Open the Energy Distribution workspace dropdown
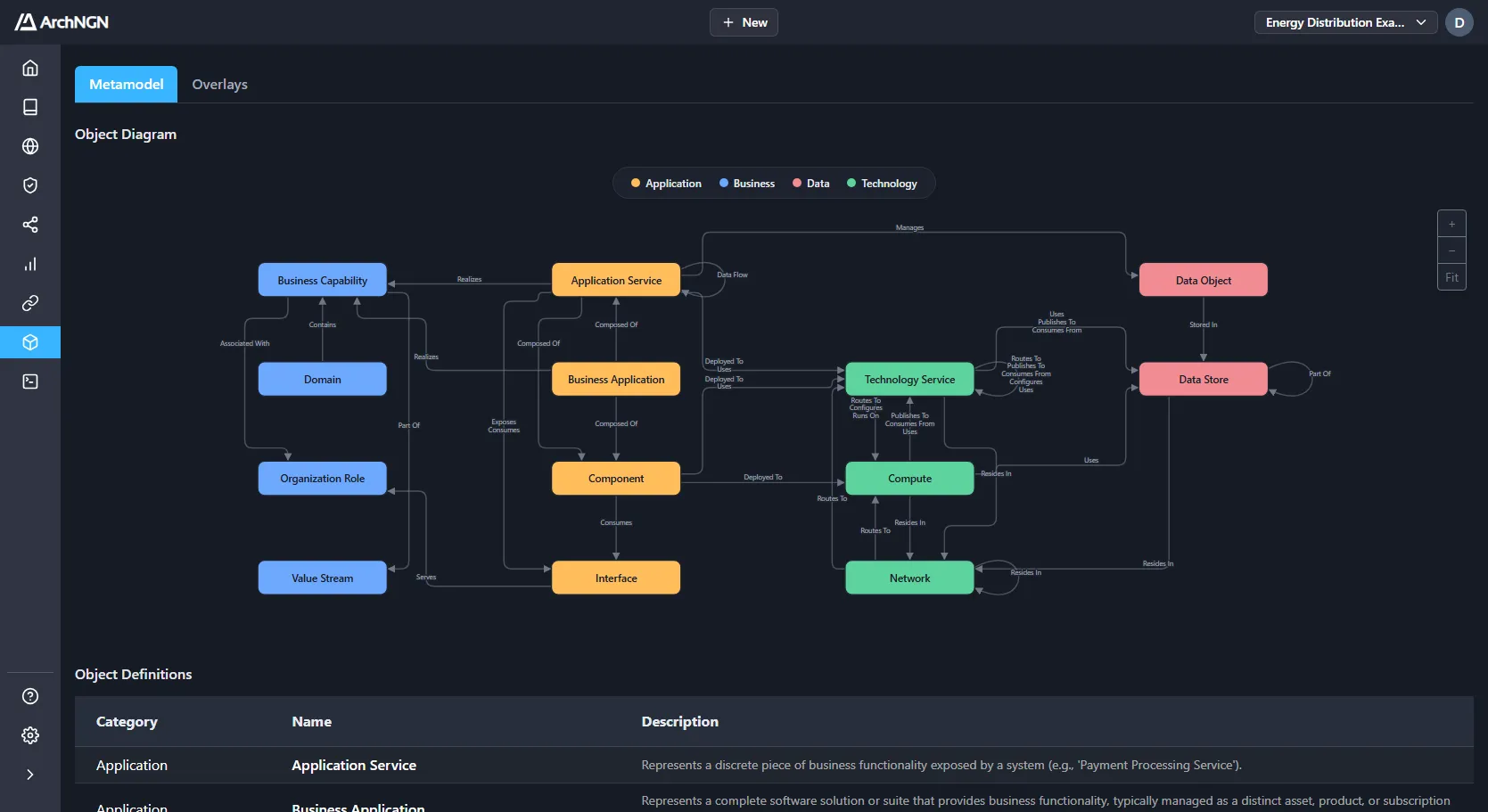The height and width of the screenshot is (812, 1488). point(1345,22)
